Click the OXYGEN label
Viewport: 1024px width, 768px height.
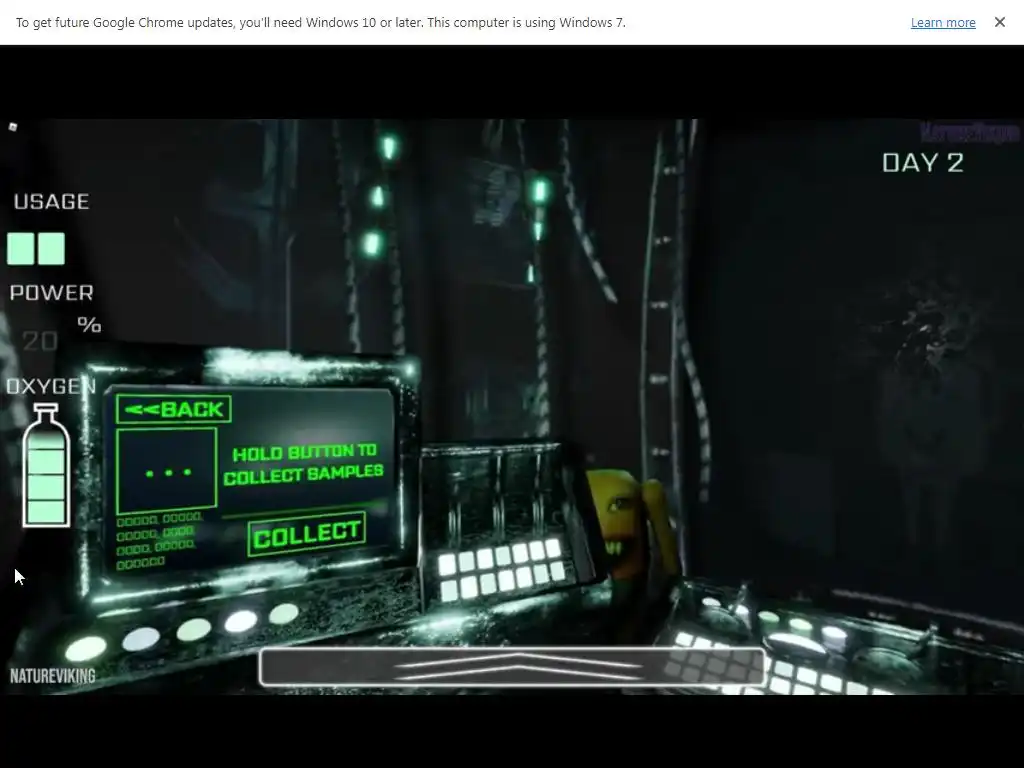coord(51,386)
